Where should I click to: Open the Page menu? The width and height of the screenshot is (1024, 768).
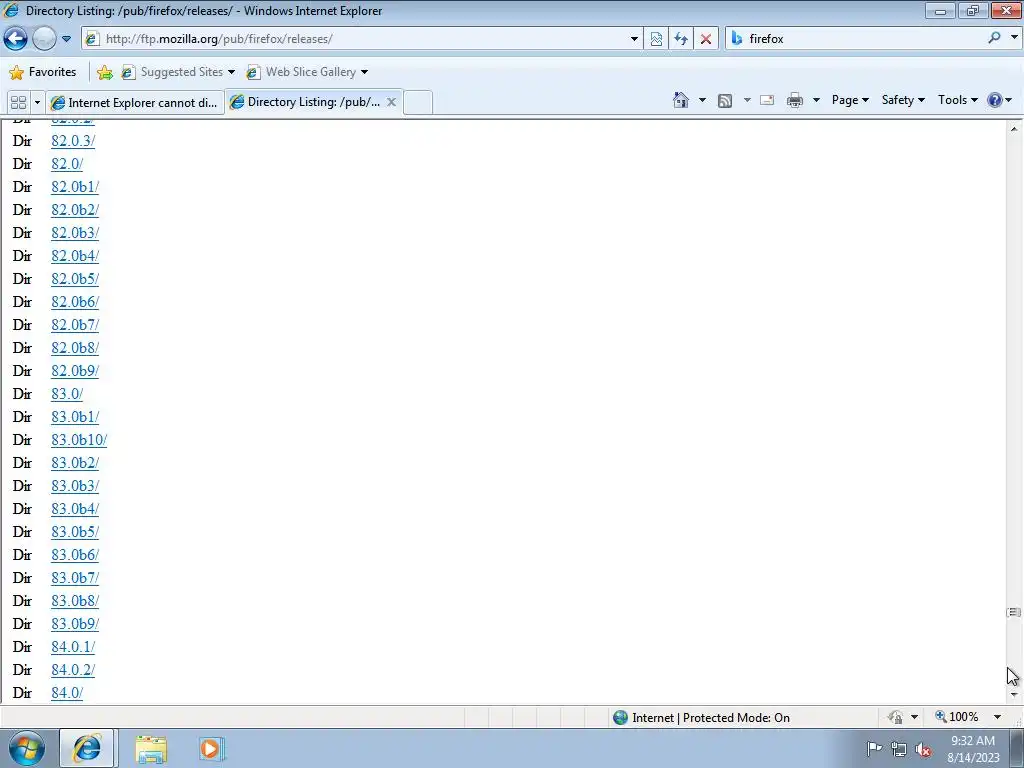tap(850, 100)
